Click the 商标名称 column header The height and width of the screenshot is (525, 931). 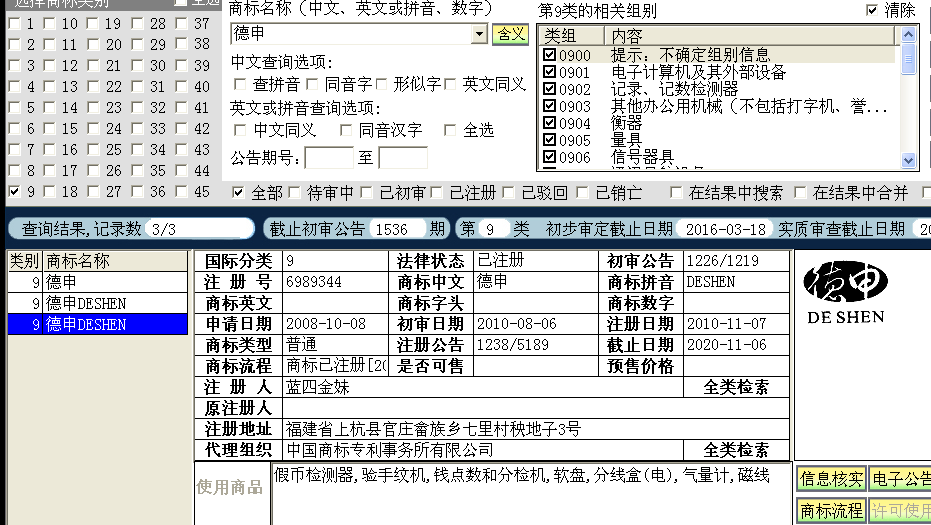[115, 261]
